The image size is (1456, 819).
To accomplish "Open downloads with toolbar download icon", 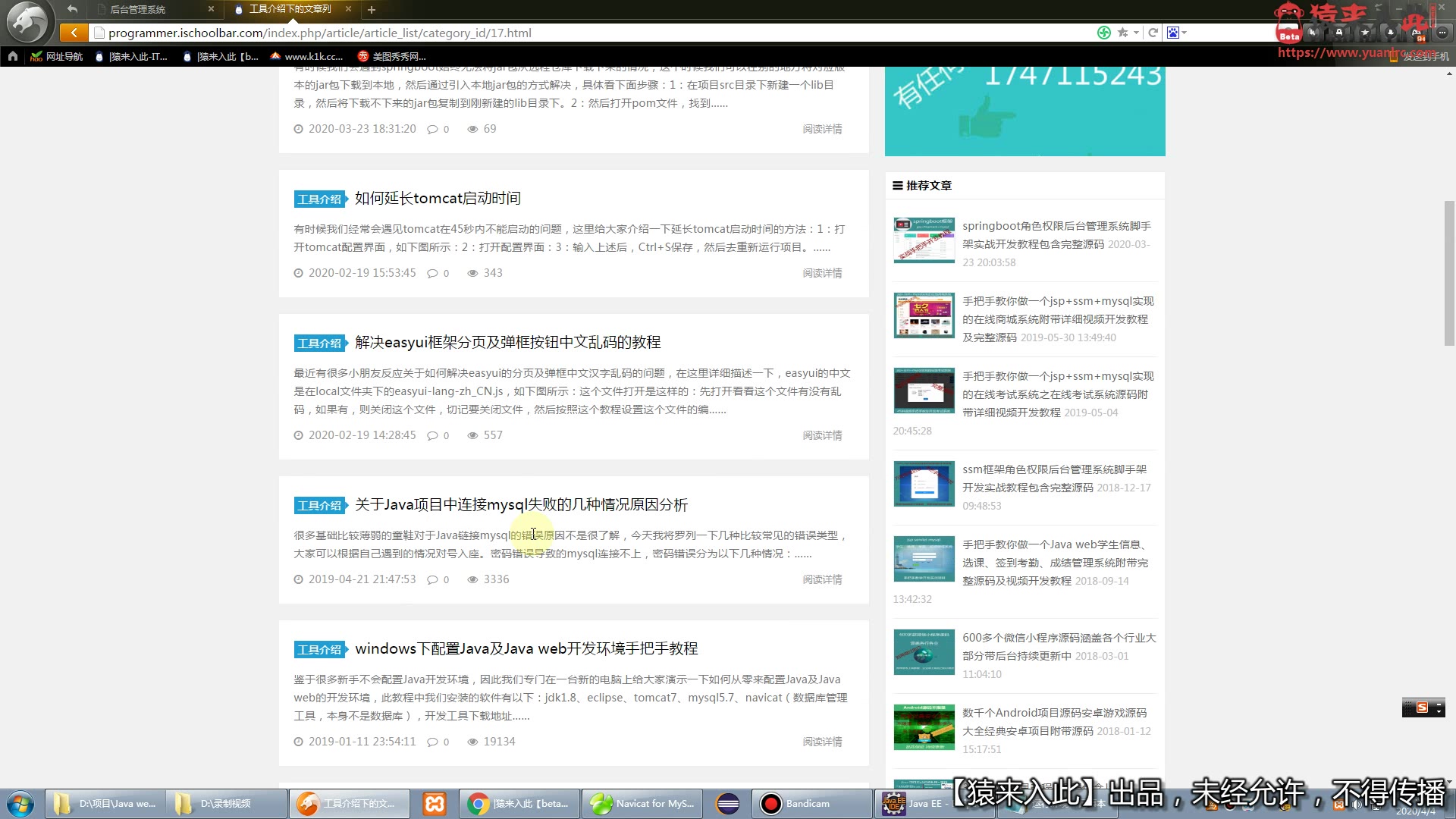I will [x=1390, y=33].
